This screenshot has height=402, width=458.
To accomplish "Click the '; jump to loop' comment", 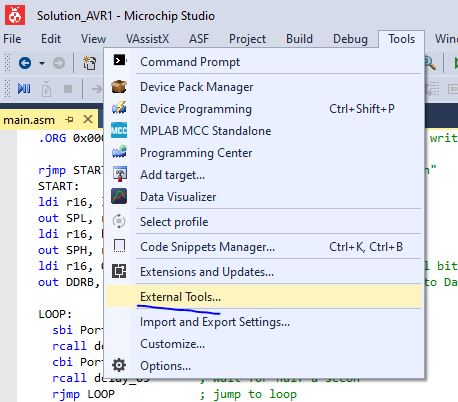I will point(248,394).
